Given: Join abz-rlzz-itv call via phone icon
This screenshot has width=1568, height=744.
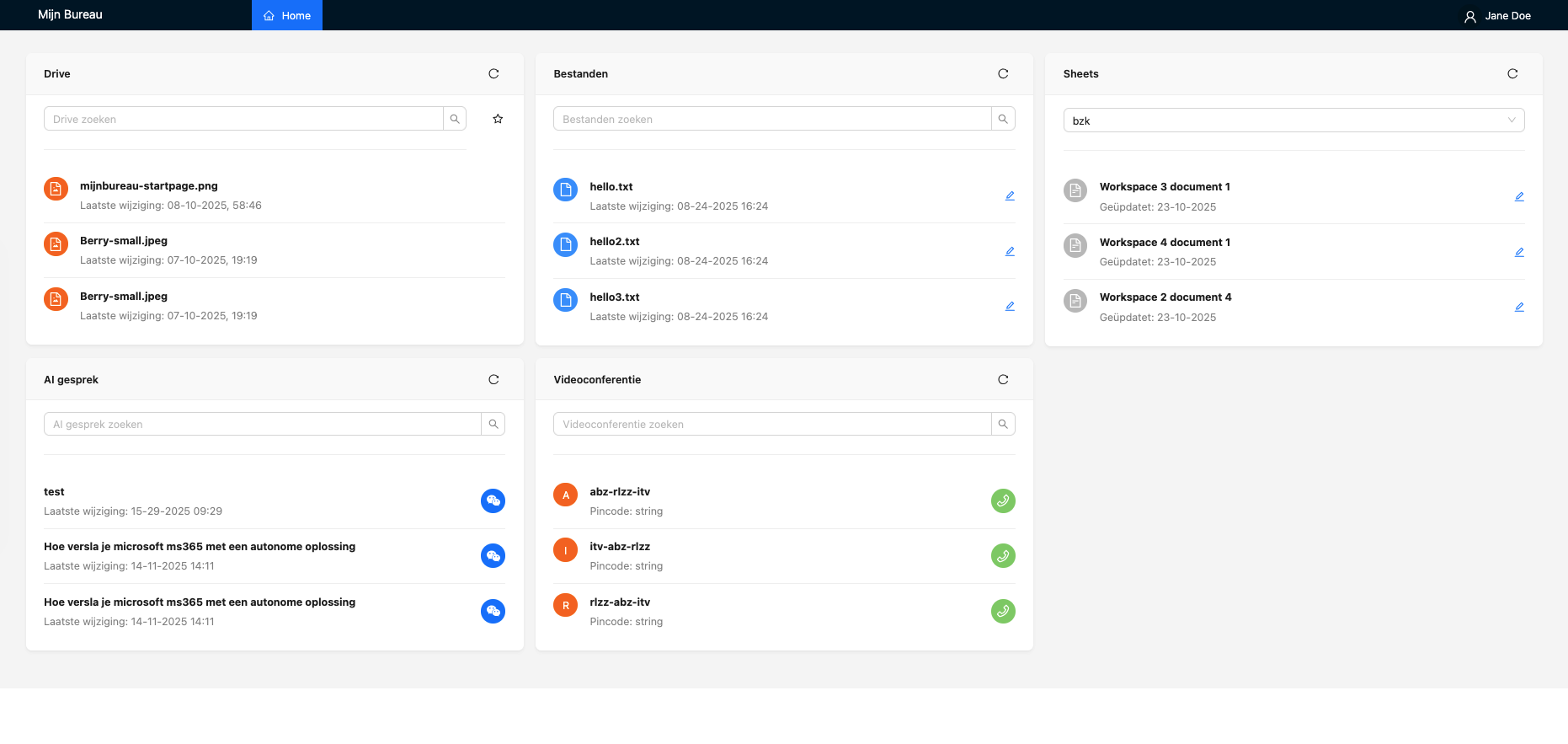Looking at the screenshot, I should pyautogui.click(x=1003, y=501).
